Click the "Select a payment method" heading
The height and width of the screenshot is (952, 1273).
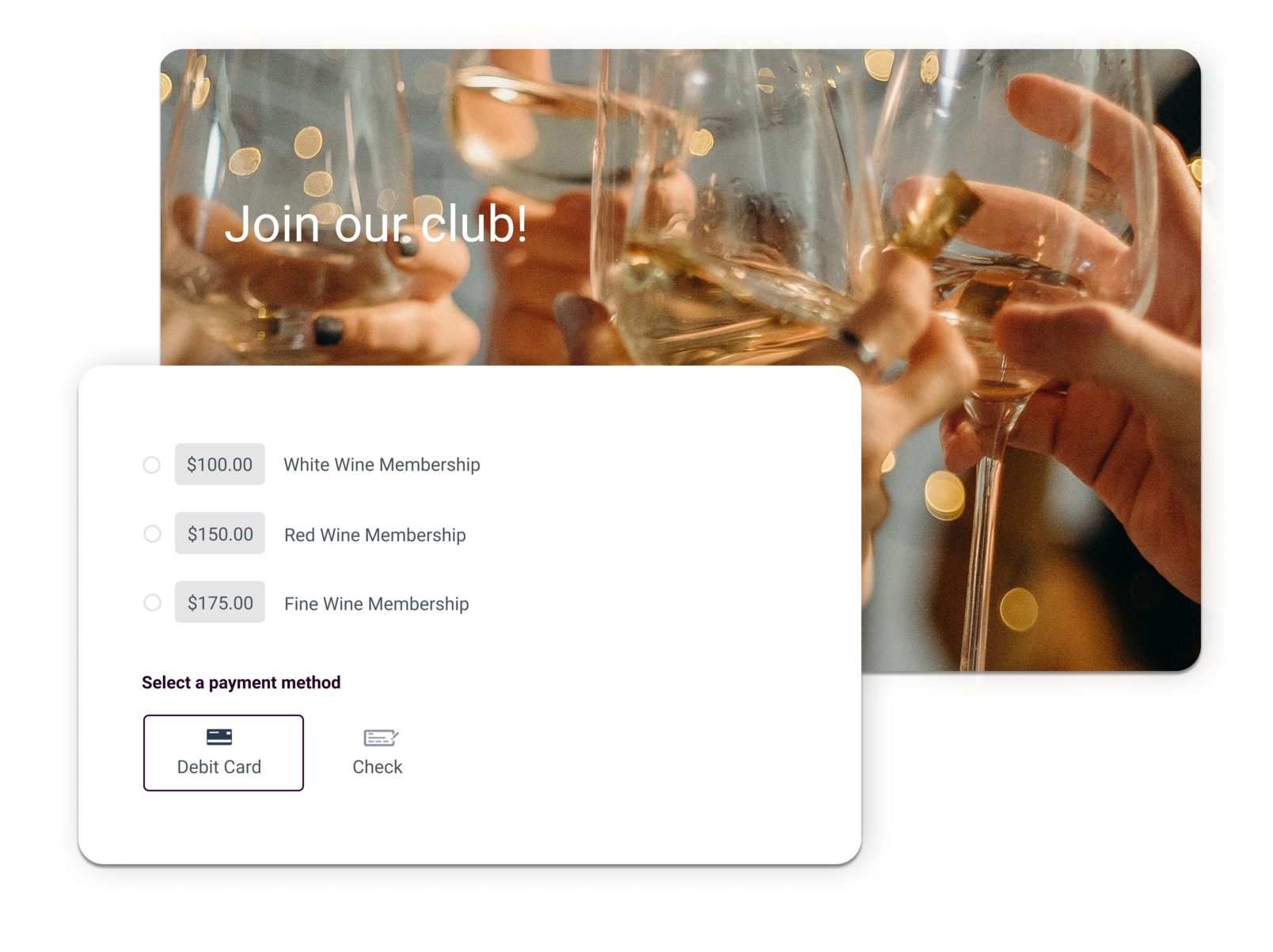[241, 682]
